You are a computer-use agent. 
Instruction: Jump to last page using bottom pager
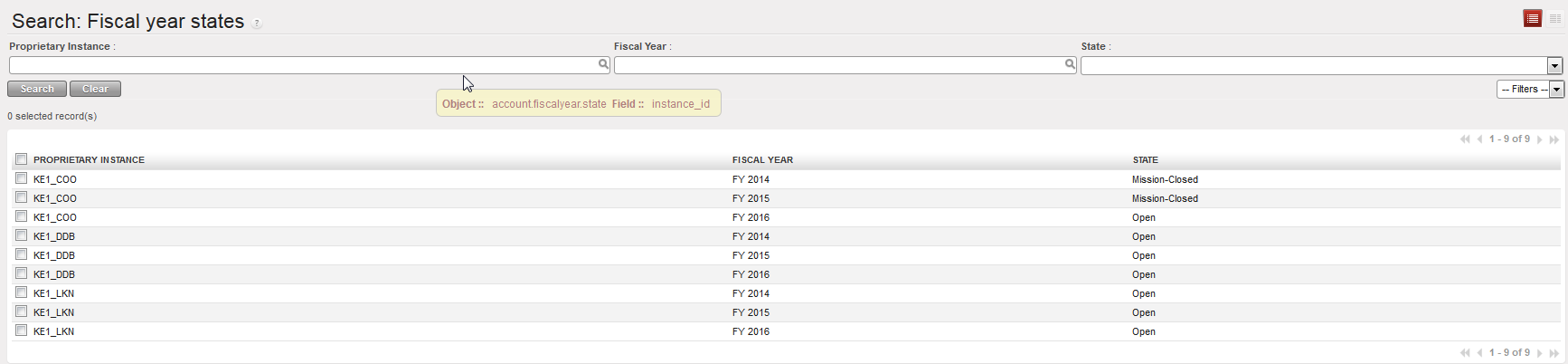click(1554, 353)
